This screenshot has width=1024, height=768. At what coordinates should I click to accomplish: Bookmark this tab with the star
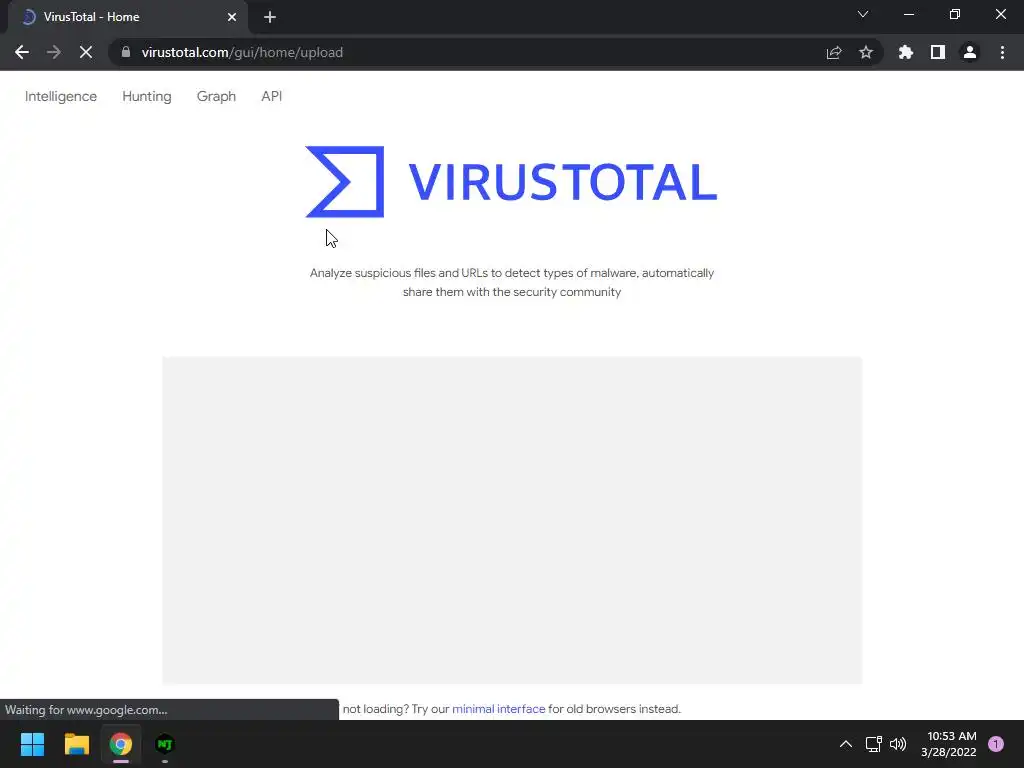(x=866, y=52)
